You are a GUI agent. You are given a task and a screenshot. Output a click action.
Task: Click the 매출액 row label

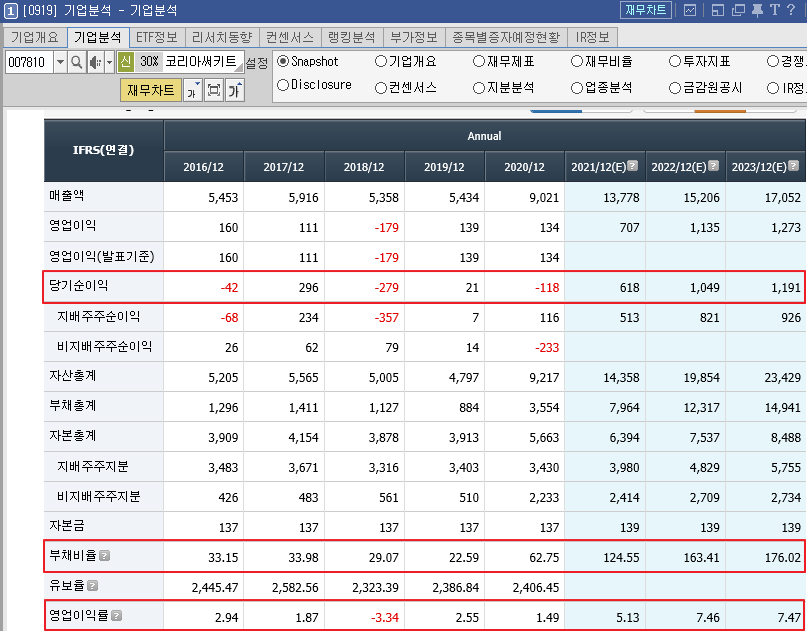pos(67,196)
